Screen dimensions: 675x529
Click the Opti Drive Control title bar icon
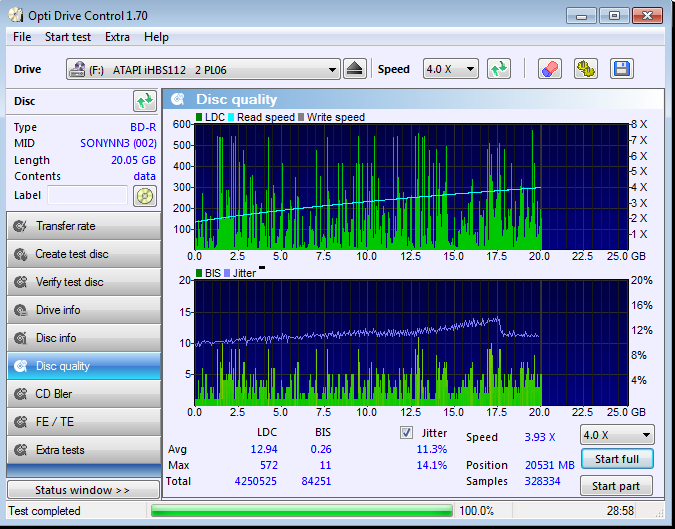coord(15,15)
